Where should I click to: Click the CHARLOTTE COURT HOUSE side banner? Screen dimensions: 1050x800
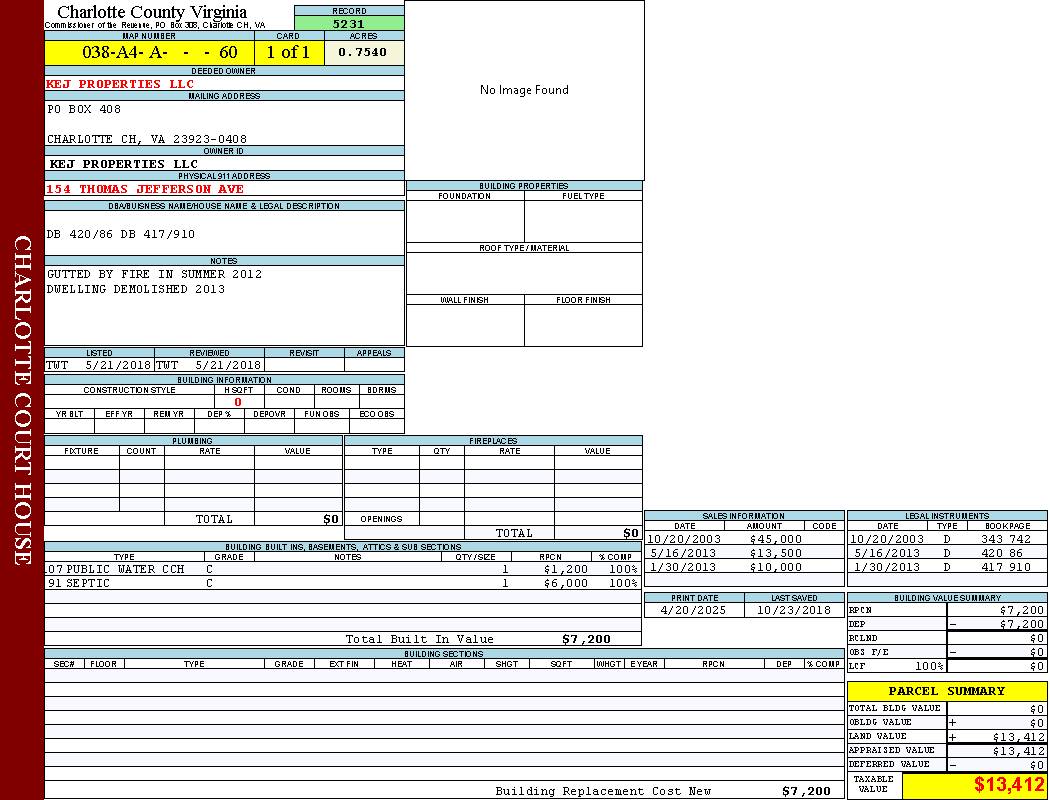click(x=22, y=400)
